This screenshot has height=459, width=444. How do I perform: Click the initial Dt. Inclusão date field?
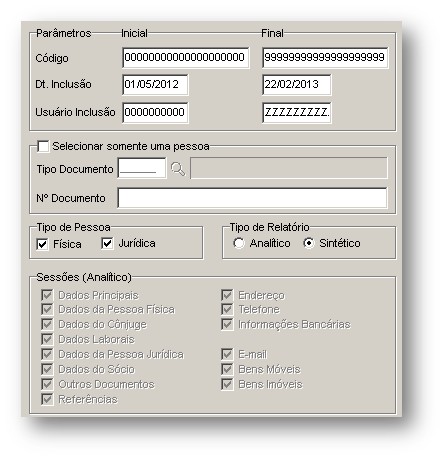pyautogui.click(x=155, y=84)
